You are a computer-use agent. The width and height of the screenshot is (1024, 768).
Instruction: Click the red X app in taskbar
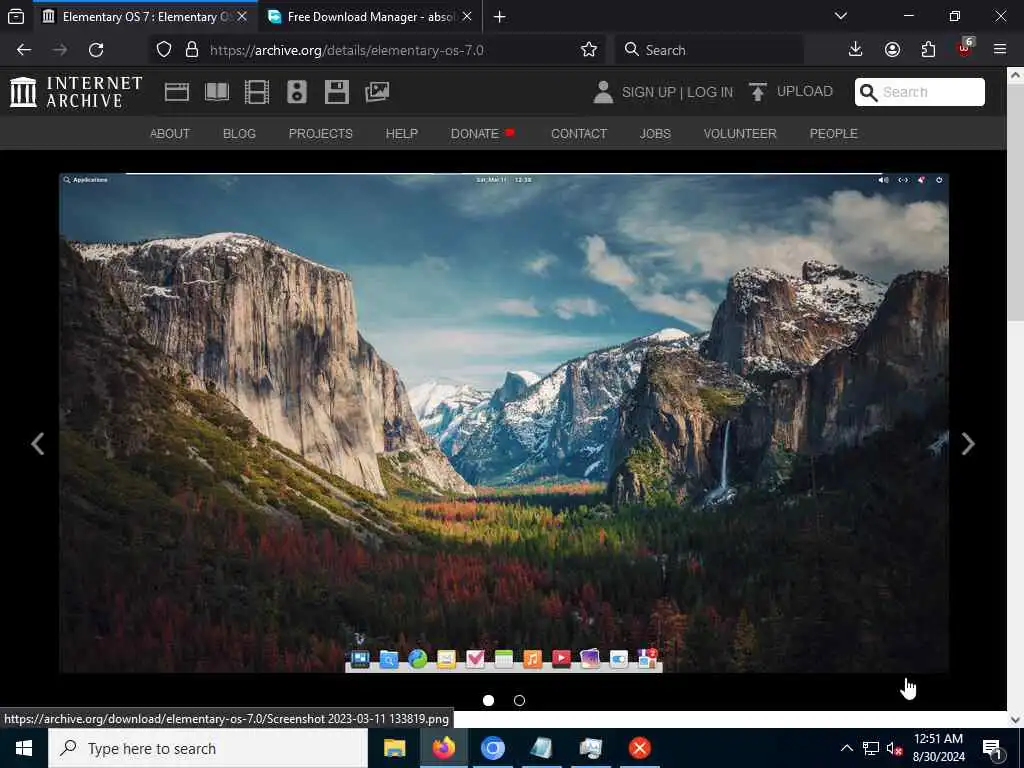coord(639,748)
